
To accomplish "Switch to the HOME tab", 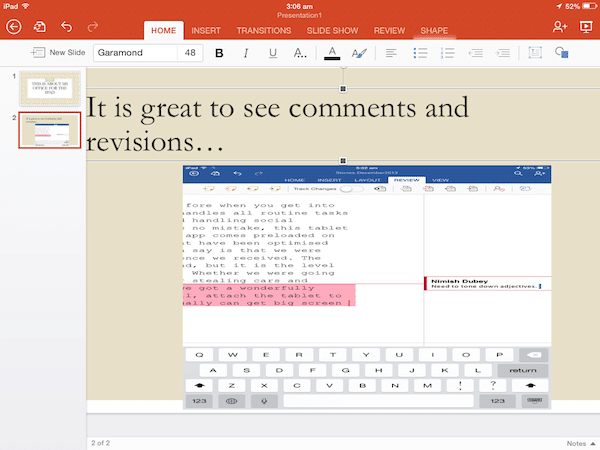I will (163, 31).
